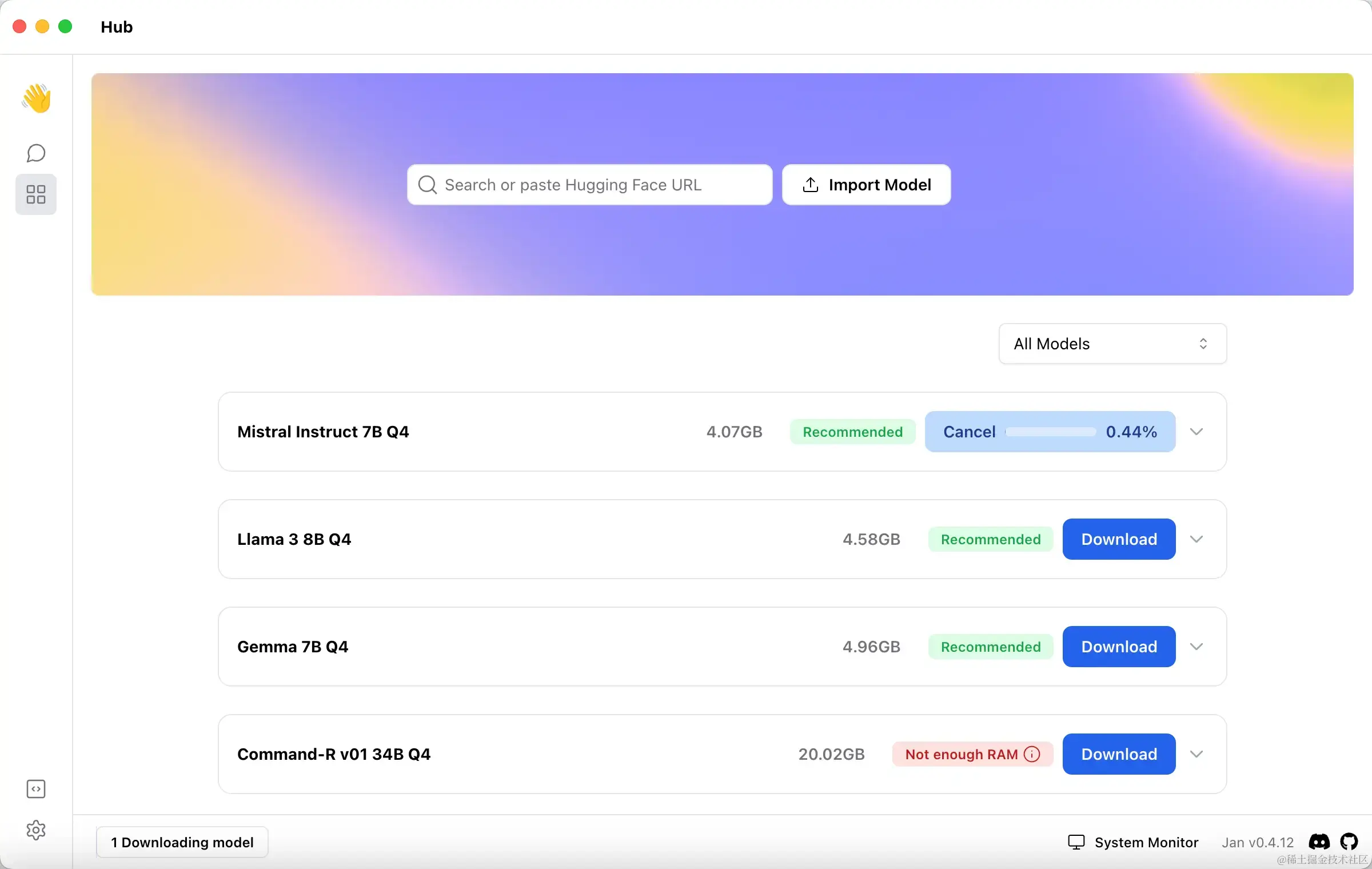Select the Hub grid icon in sidebar
1372x869 pixels.
click(x=36, y=194)
